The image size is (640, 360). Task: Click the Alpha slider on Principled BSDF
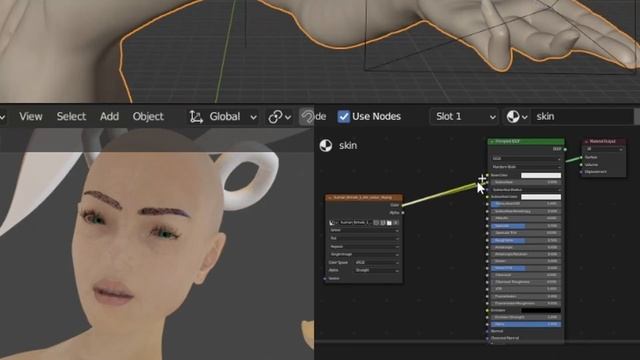[x=526, y=324]
